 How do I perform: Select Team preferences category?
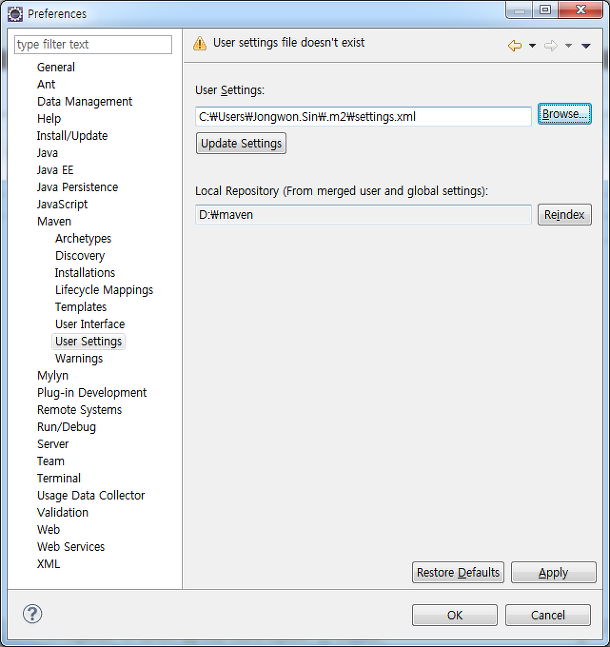(x=51, y=461)
